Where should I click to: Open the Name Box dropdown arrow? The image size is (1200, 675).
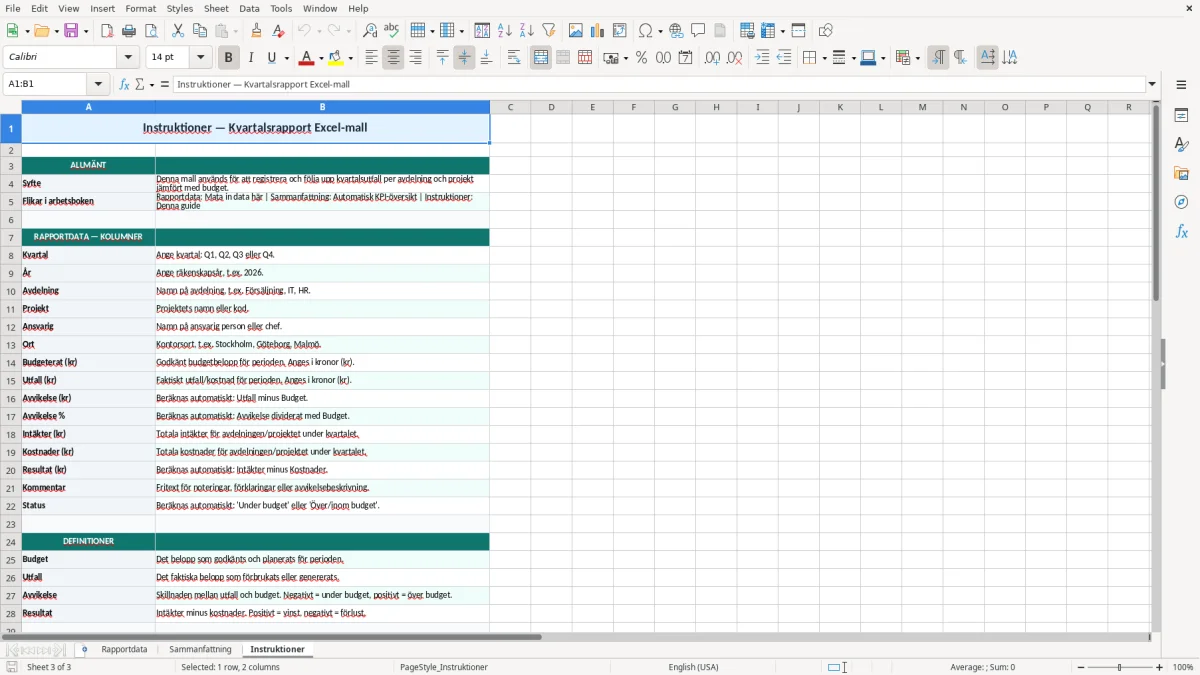(x=98, y=84)
